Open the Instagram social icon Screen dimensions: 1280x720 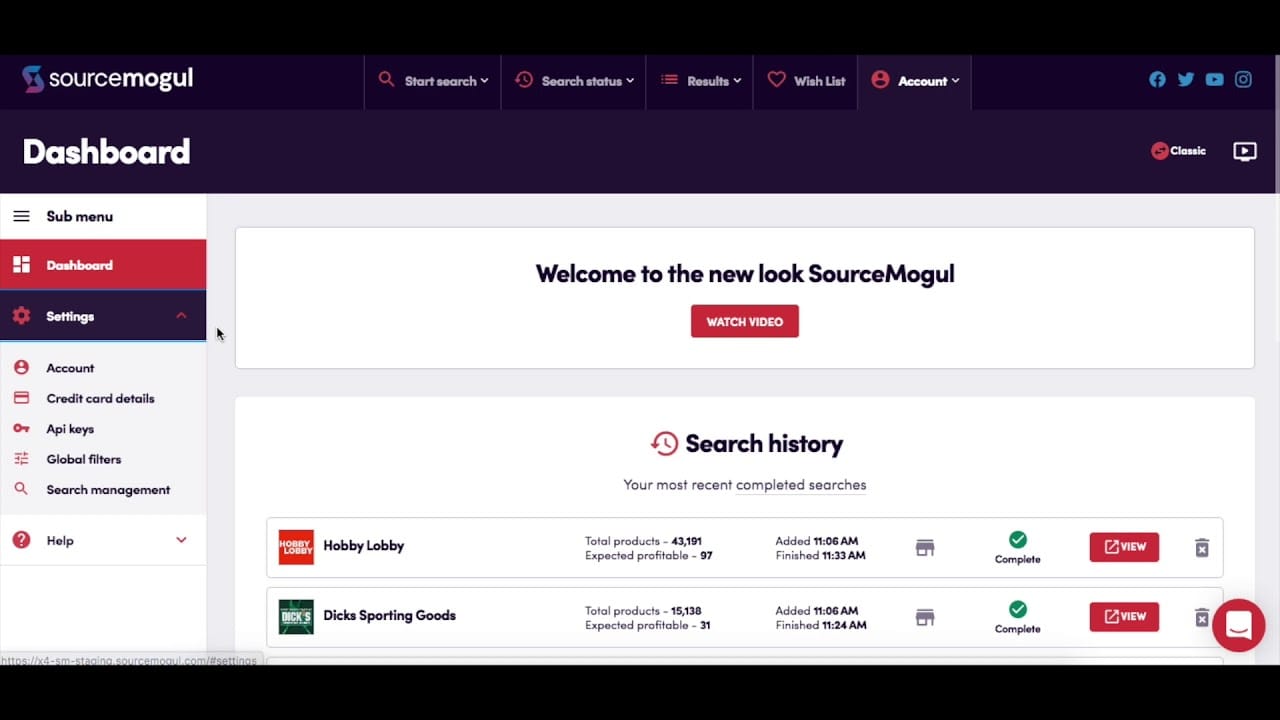click(x=1243, y=80)
